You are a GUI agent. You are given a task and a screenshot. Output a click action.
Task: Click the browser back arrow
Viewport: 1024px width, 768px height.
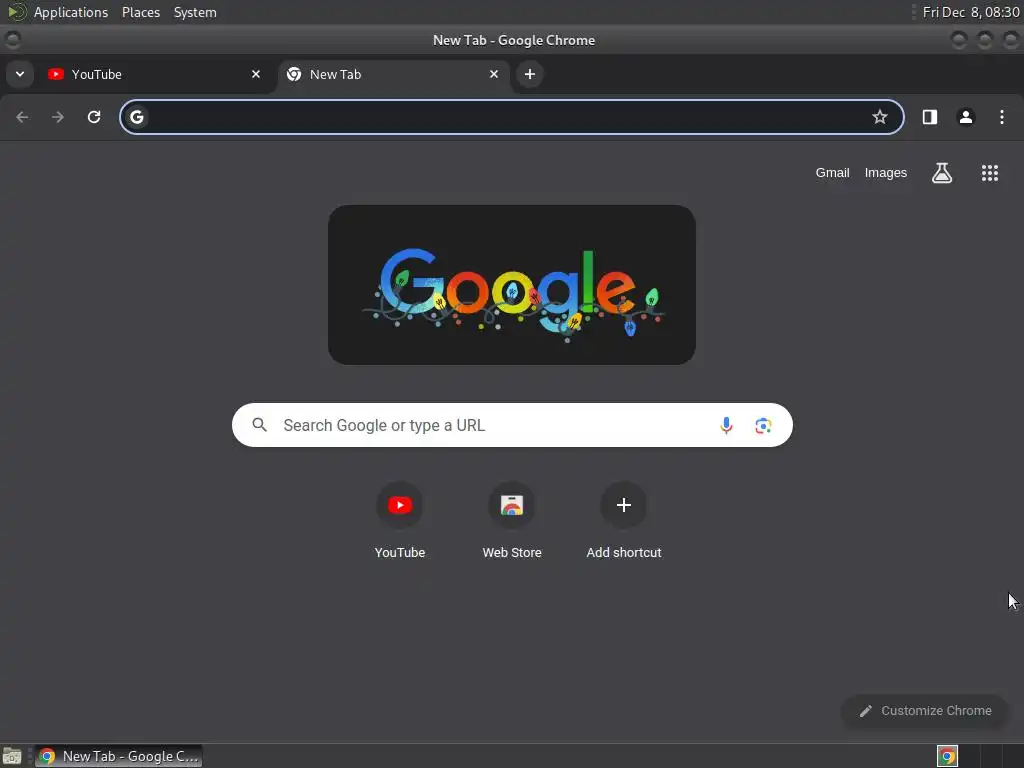pyautogui.click(x=22, y=117)
